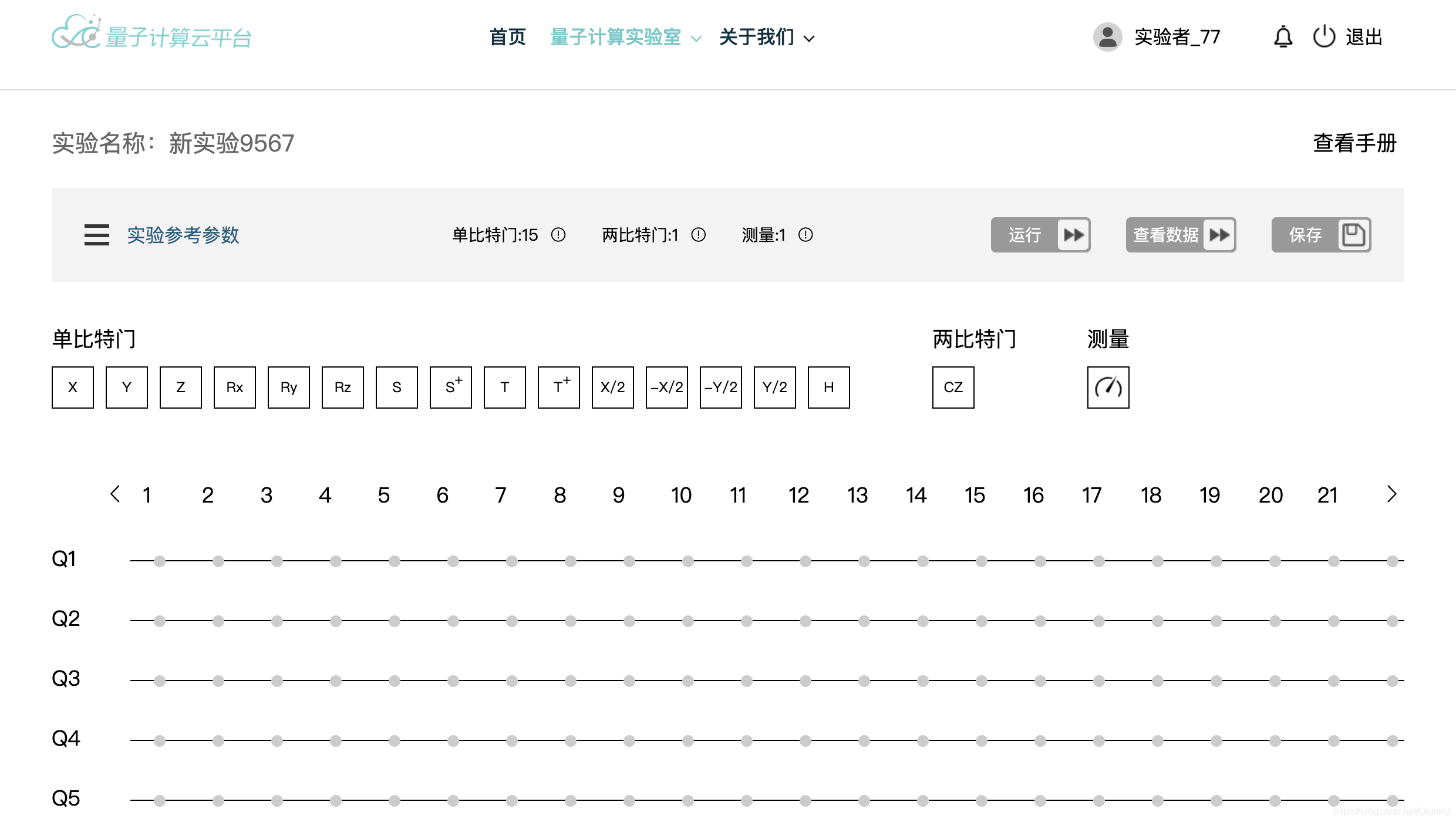1456x822 pixels.
Task: Select the X gate
Action: click(x=72, y=387)
